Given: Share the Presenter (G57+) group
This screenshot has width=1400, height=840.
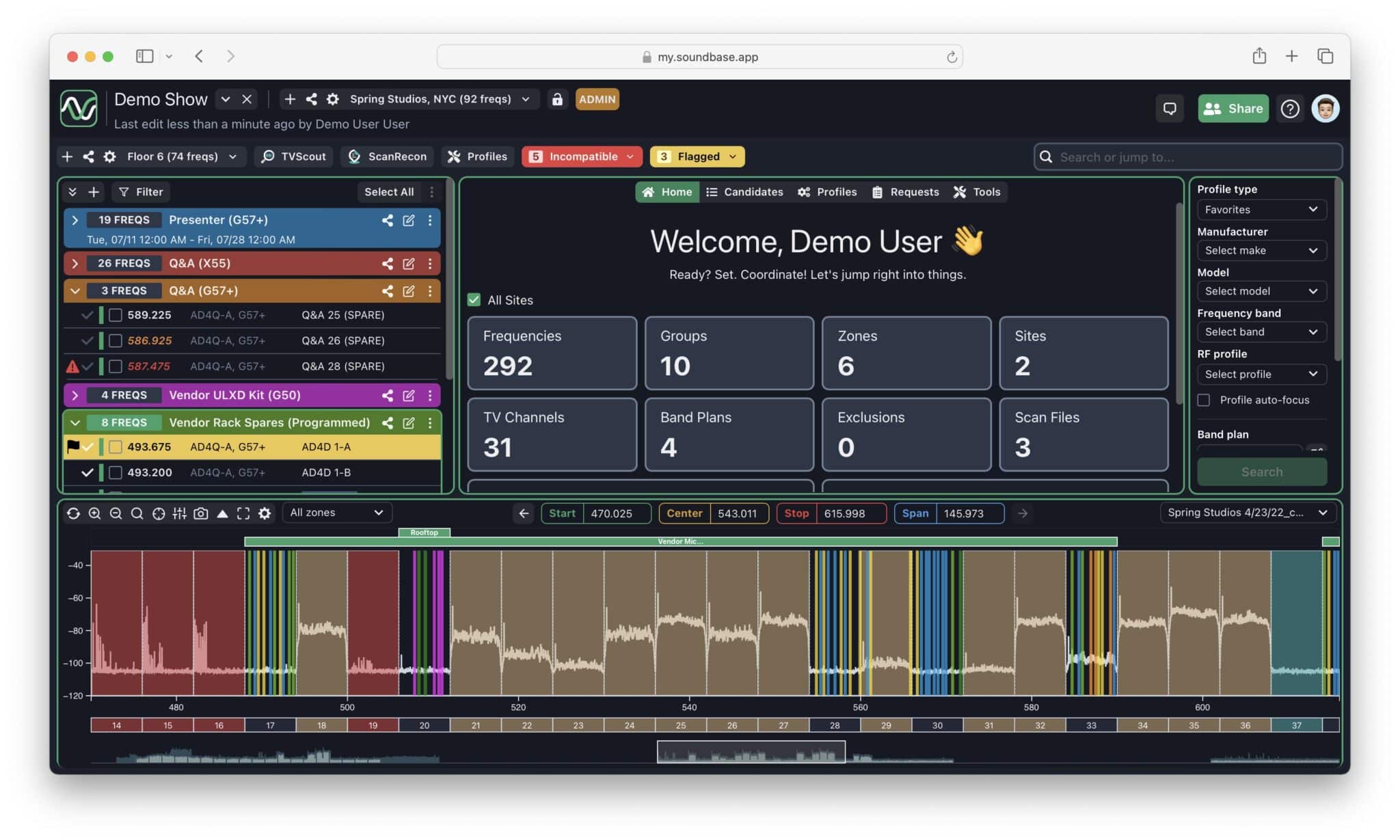Looking at the screenshot, I should click(387, 220).
